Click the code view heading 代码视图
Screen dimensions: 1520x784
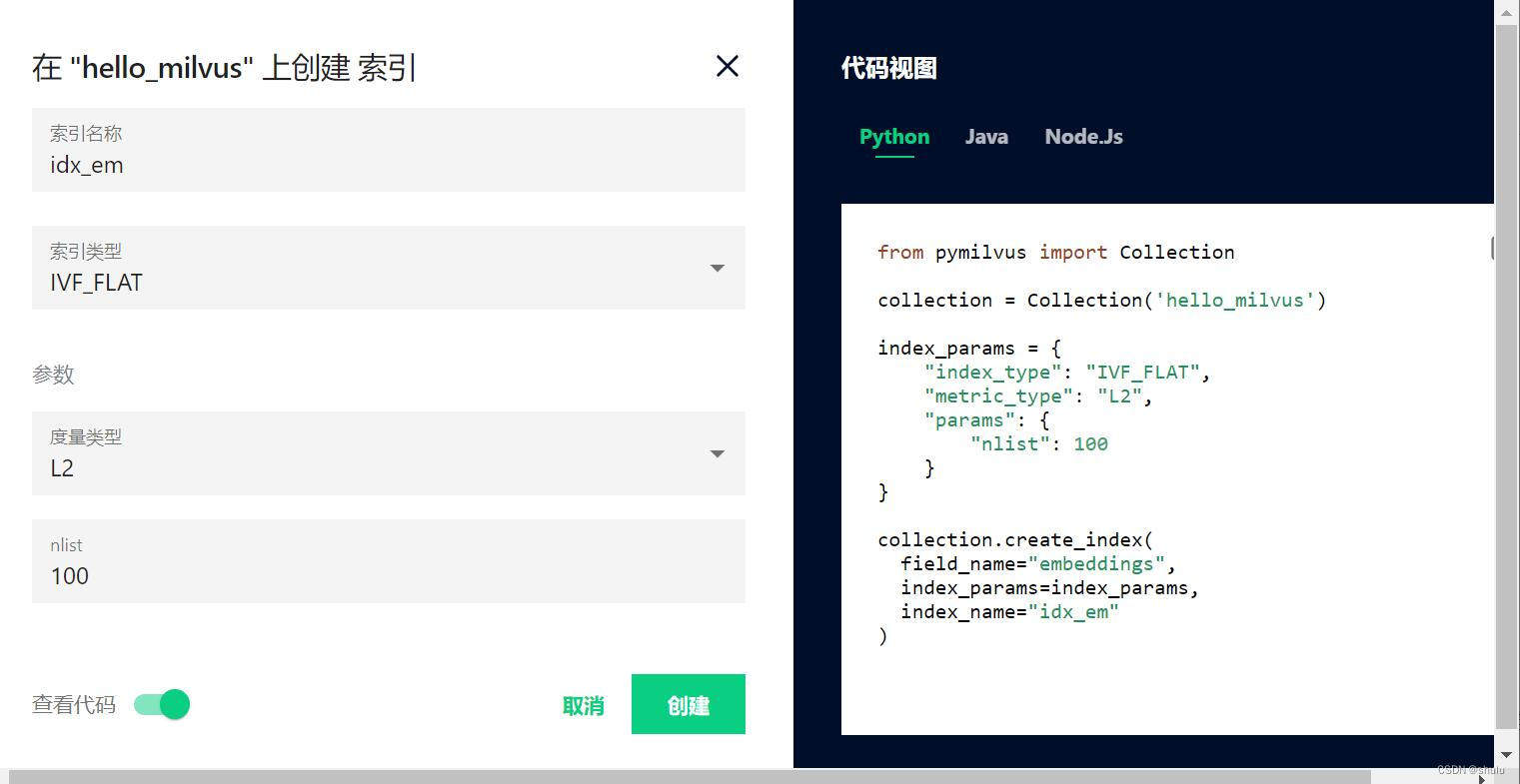click(x=889, y=68)
